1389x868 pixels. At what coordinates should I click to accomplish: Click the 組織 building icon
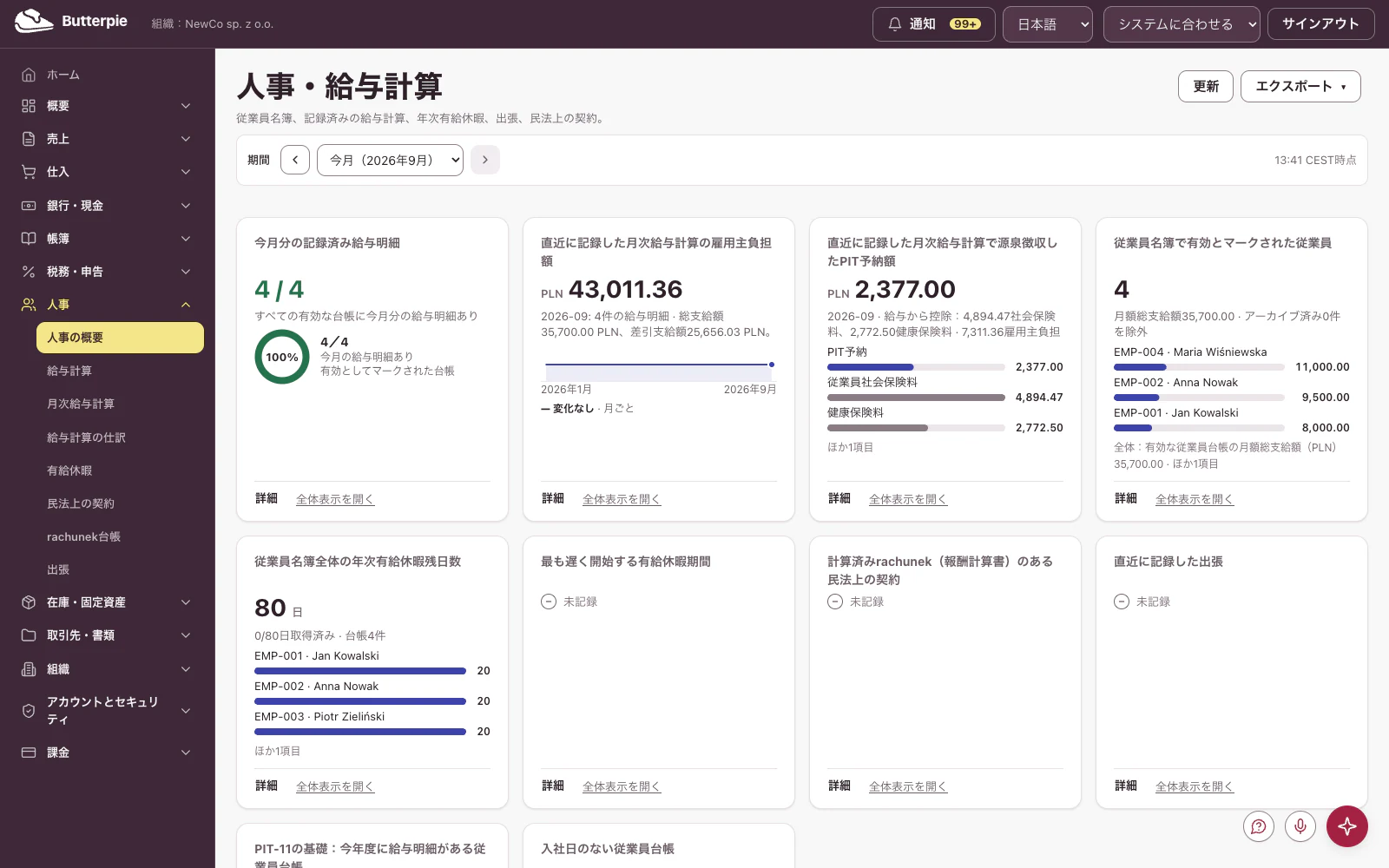tap(29, 669)
